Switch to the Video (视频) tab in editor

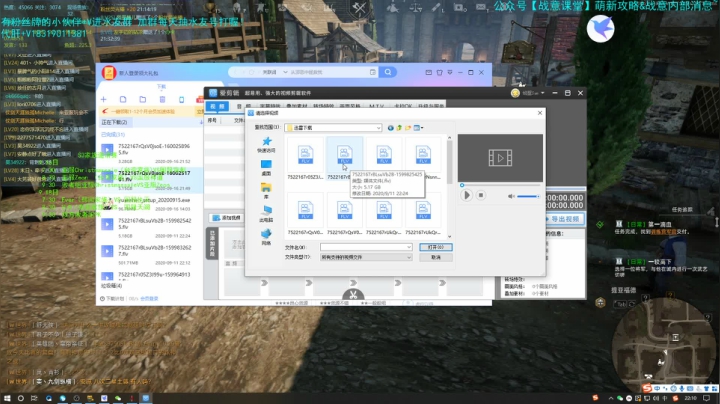coord(217,106)
